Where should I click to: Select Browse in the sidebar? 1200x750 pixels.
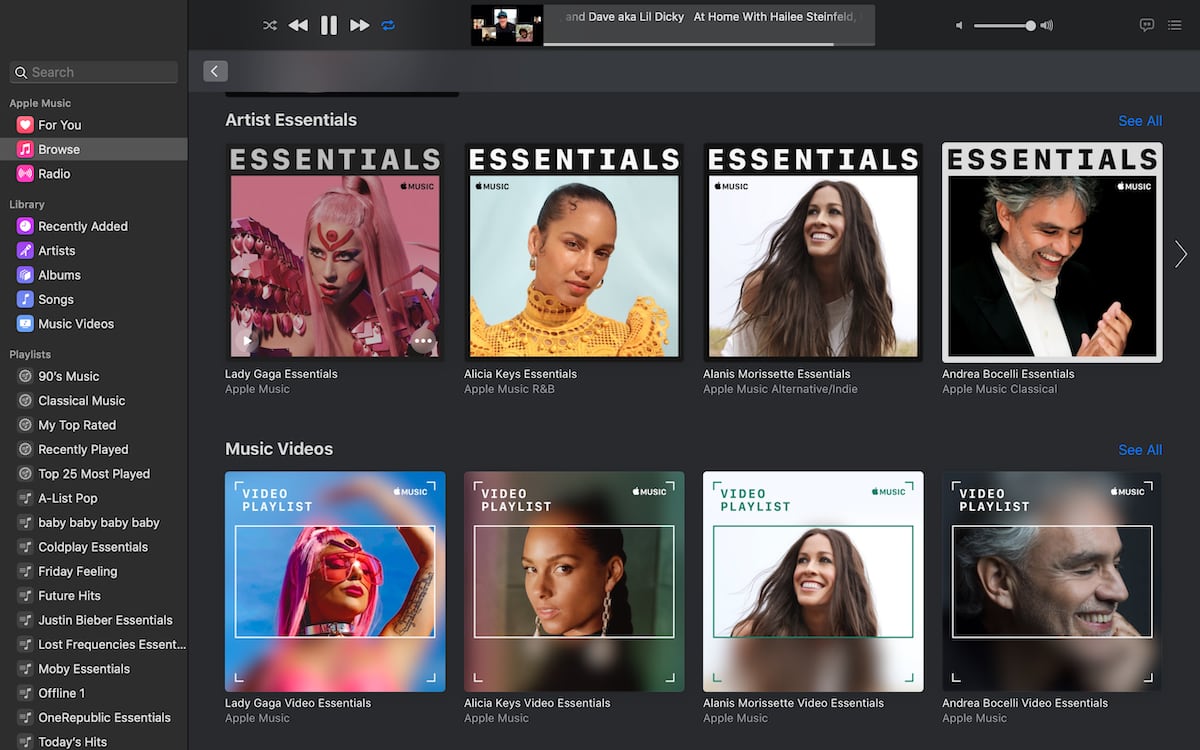click(x=59, y=149)
